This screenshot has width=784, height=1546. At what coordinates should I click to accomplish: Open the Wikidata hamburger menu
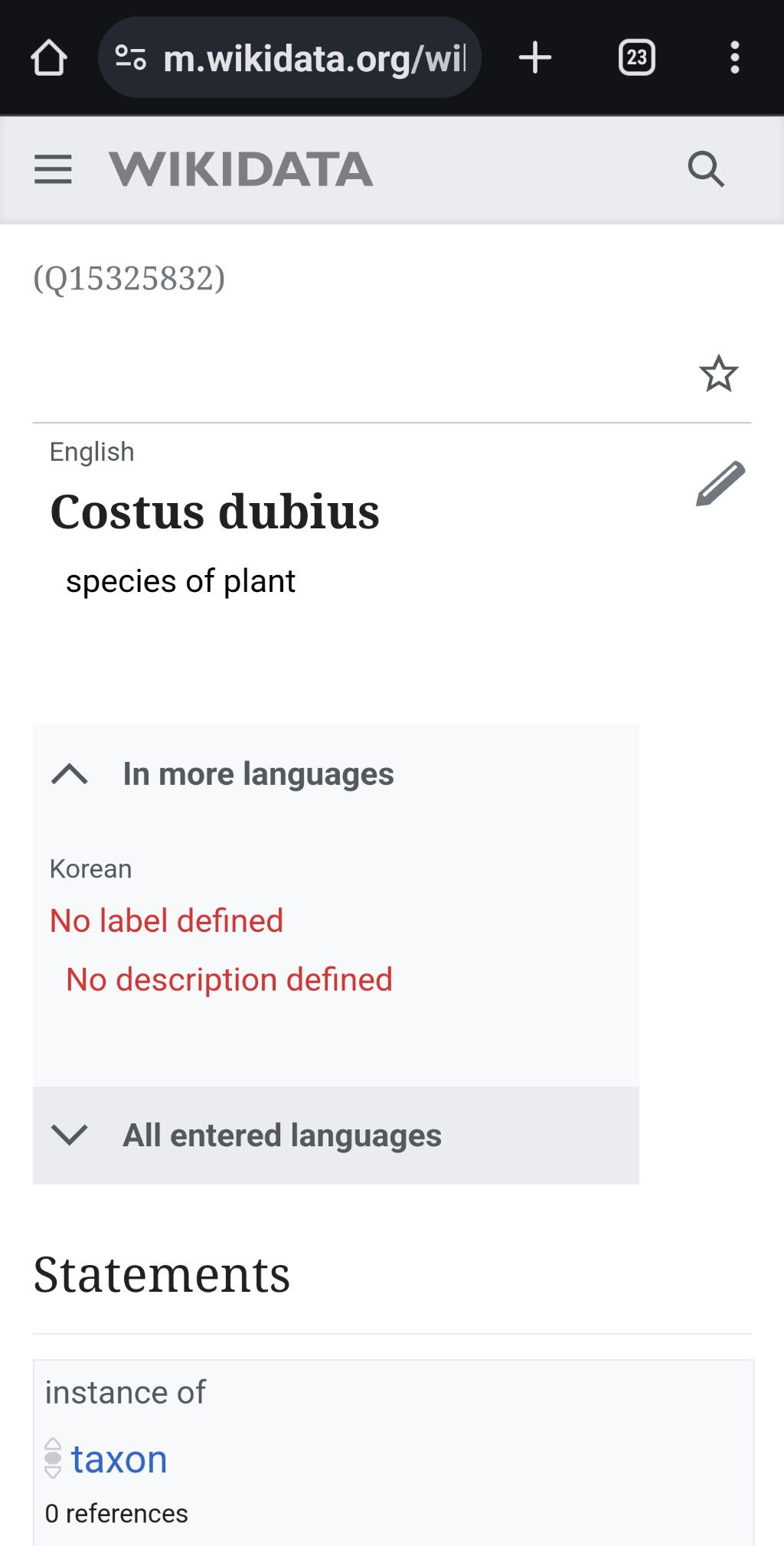(x=53, y=169)
